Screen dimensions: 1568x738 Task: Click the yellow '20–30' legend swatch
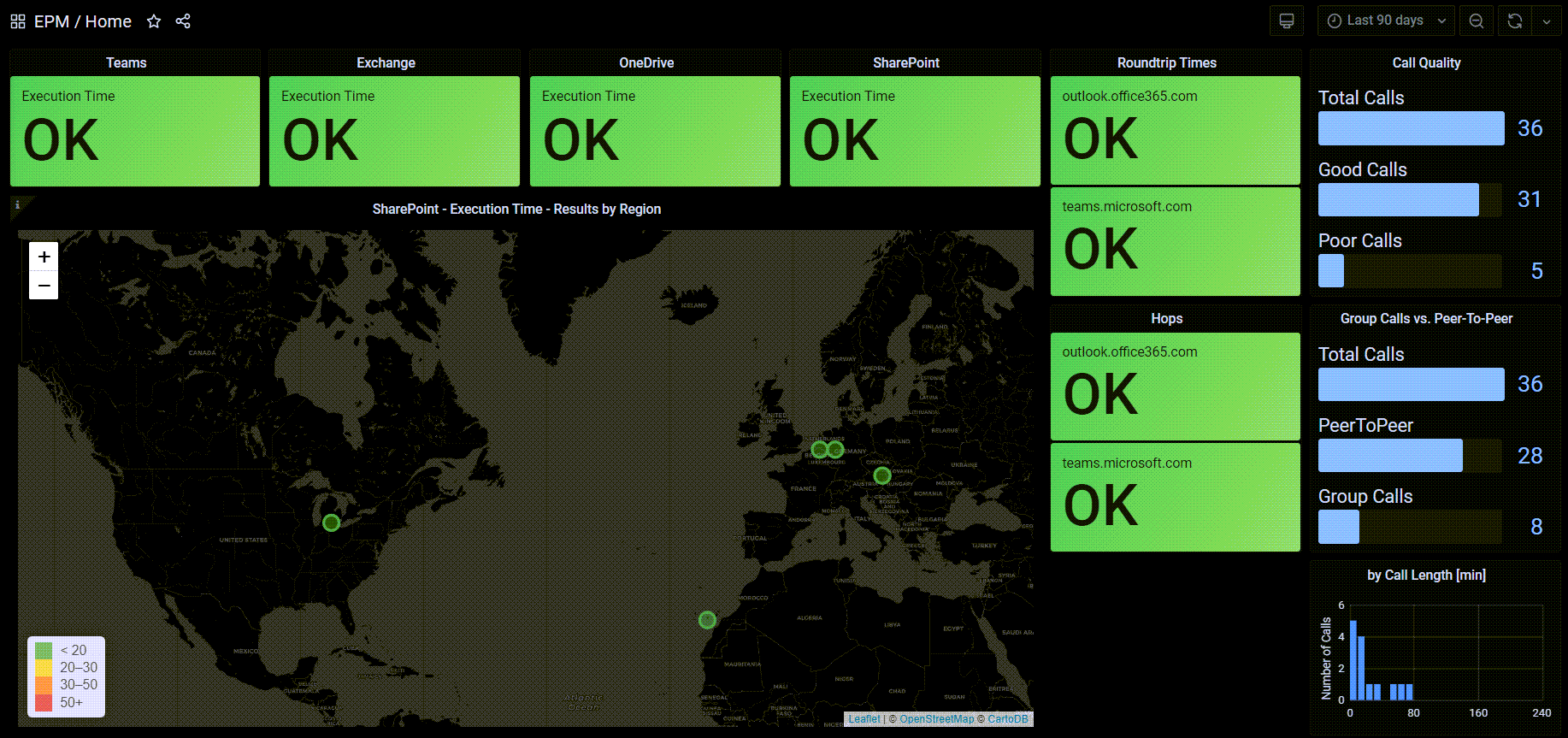click(x=44, y=667)
